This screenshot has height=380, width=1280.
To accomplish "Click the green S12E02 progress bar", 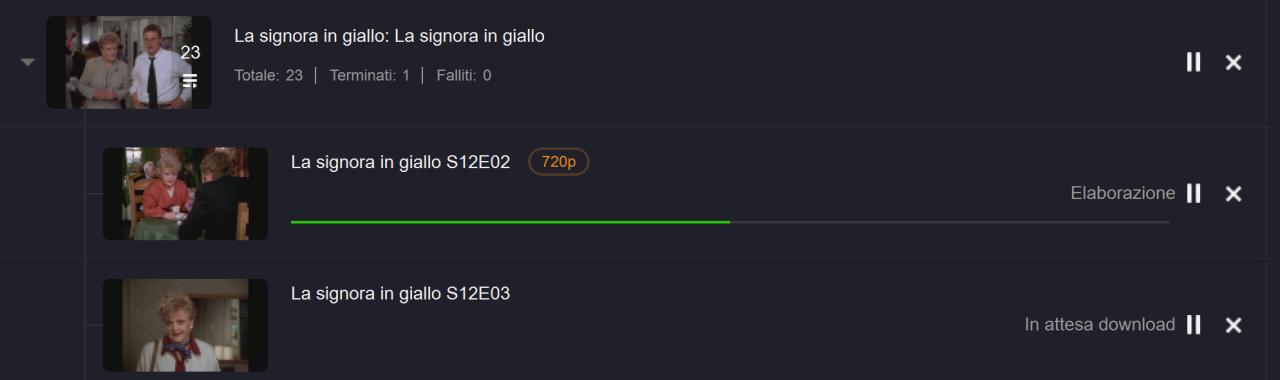I will (730, 222).
